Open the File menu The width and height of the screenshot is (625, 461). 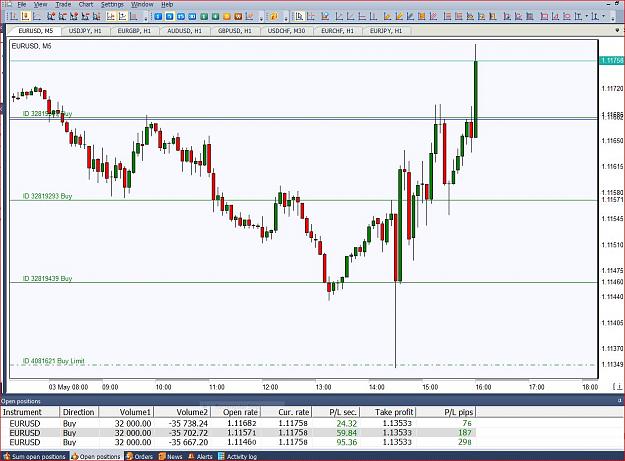click(x=22, y=4)
